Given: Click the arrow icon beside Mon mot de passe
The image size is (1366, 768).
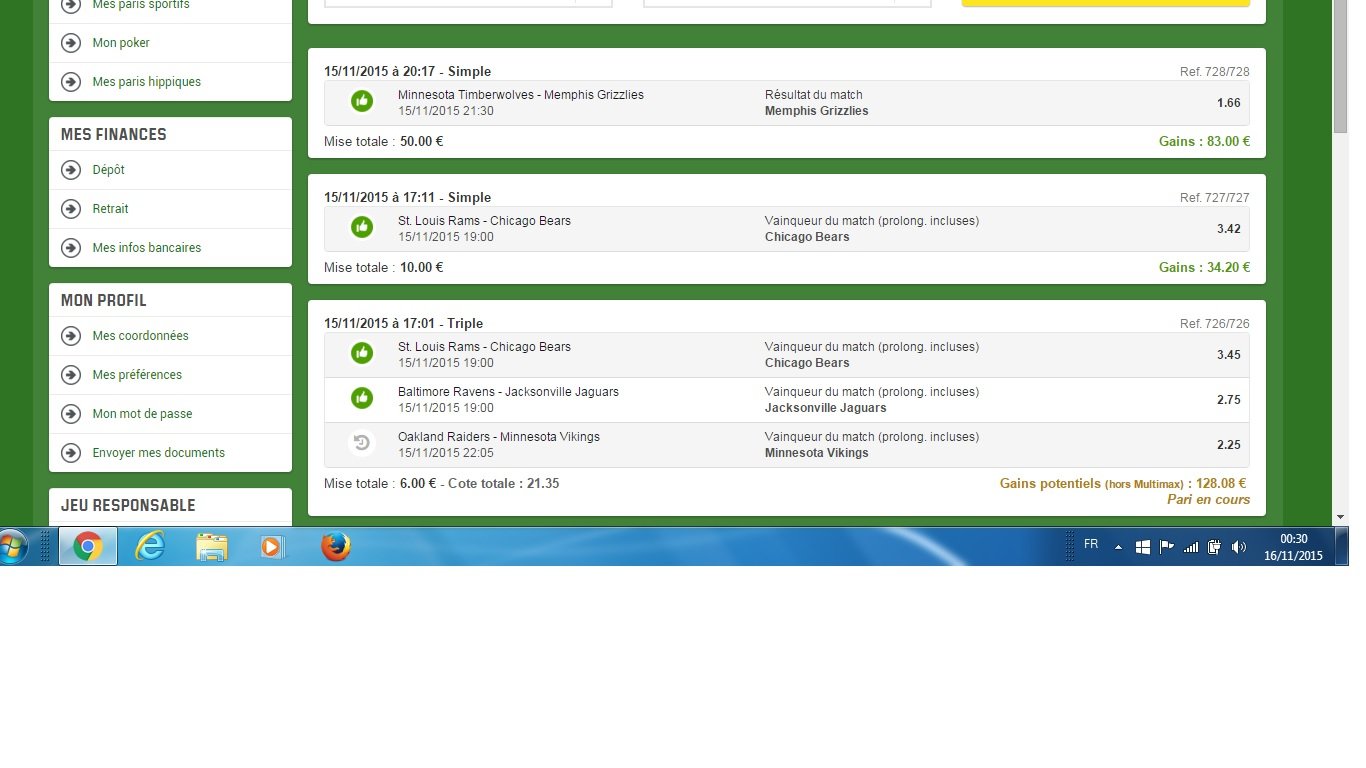Looking at the screenshot, I should pos(71,414).
